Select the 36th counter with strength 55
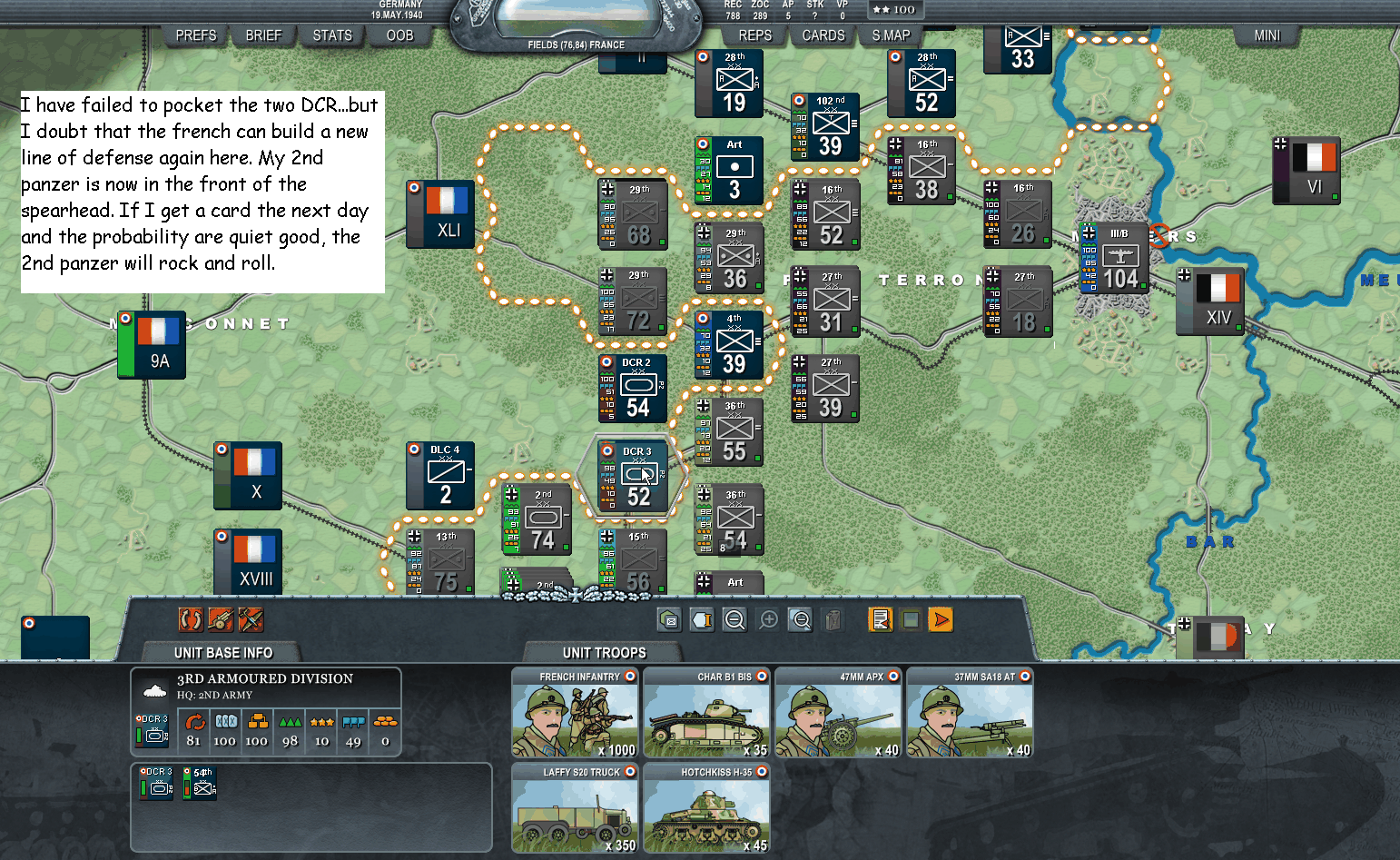The height and width of the screenshot is (860, 1400). 730,431
